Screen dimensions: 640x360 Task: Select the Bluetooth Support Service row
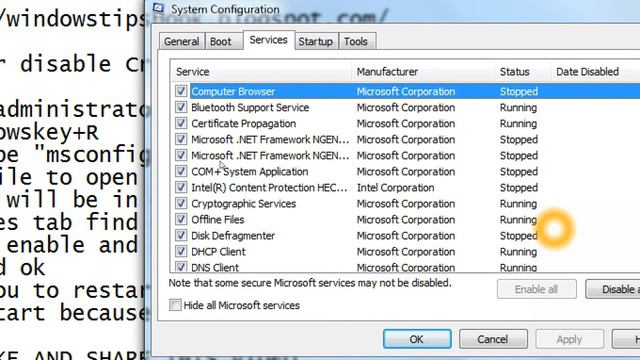pos(406,107)
